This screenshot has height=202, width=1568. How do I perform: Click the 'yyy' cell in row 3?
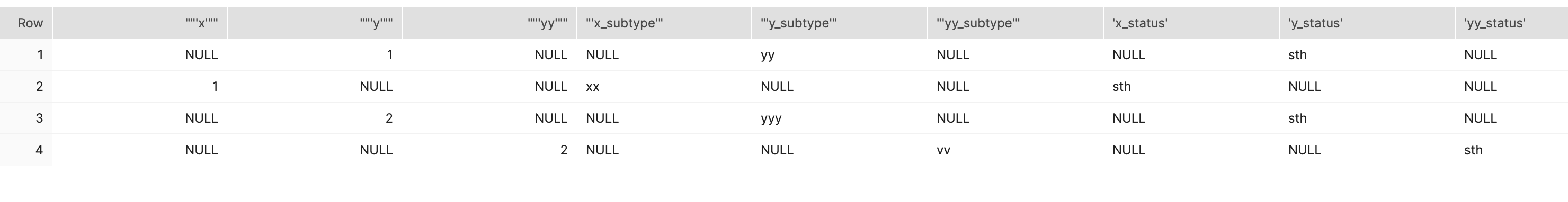[x=771, y=118]
